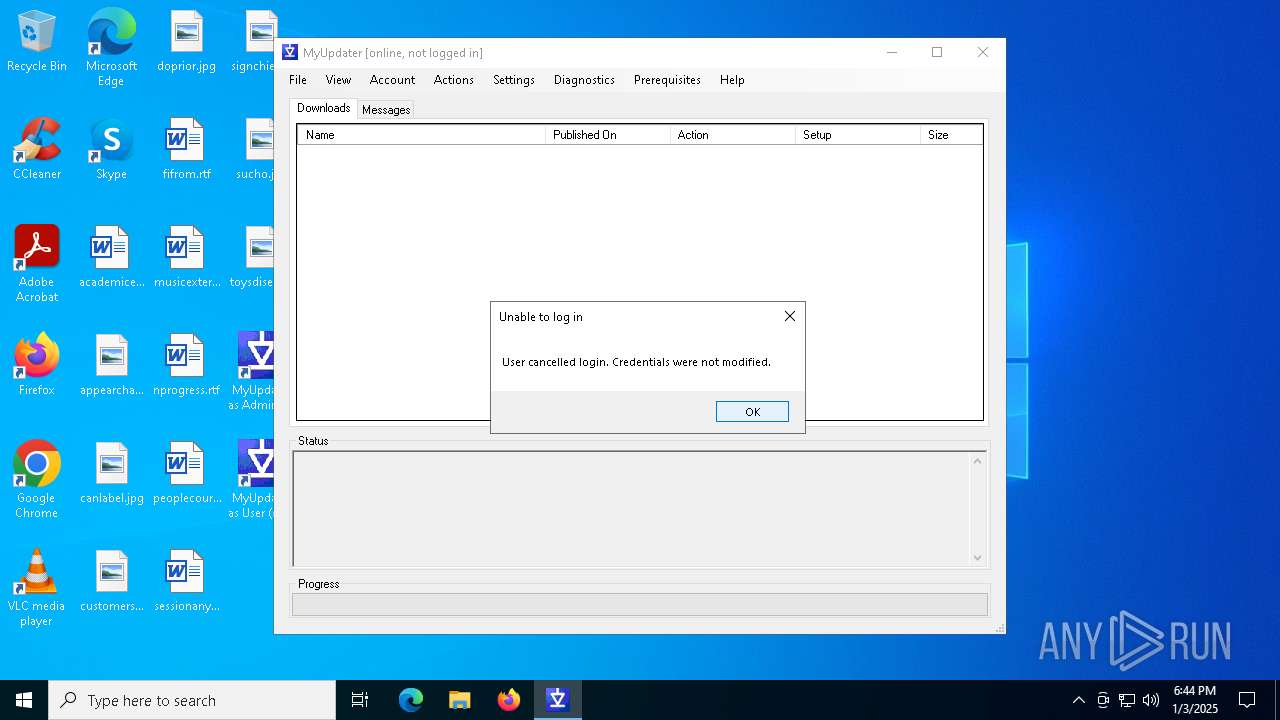Switch to the Downloads tab
This screenshot has width=1280, height=720.
point(323,108)
